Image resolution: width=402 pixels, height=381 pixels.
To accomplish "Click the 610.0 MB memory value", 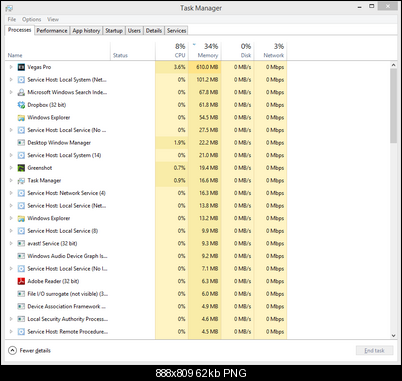I will pyautogui.click(x=207, y=67).
